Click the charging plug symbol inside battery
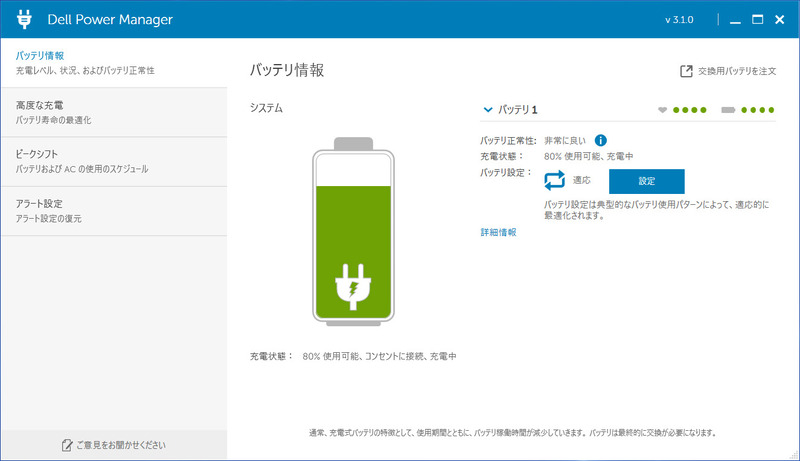This screenshot has width=800, height=461. pos(353,287)
